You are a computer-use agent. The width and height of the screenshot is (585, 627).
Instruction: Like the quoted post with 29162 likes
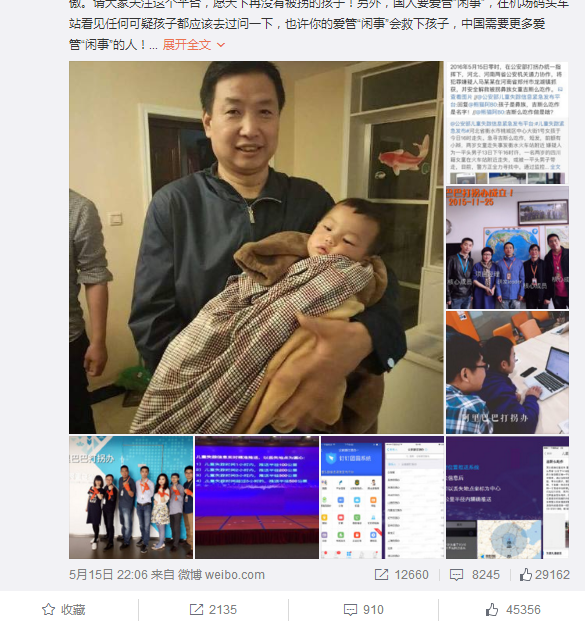click(x=526, y=575)
